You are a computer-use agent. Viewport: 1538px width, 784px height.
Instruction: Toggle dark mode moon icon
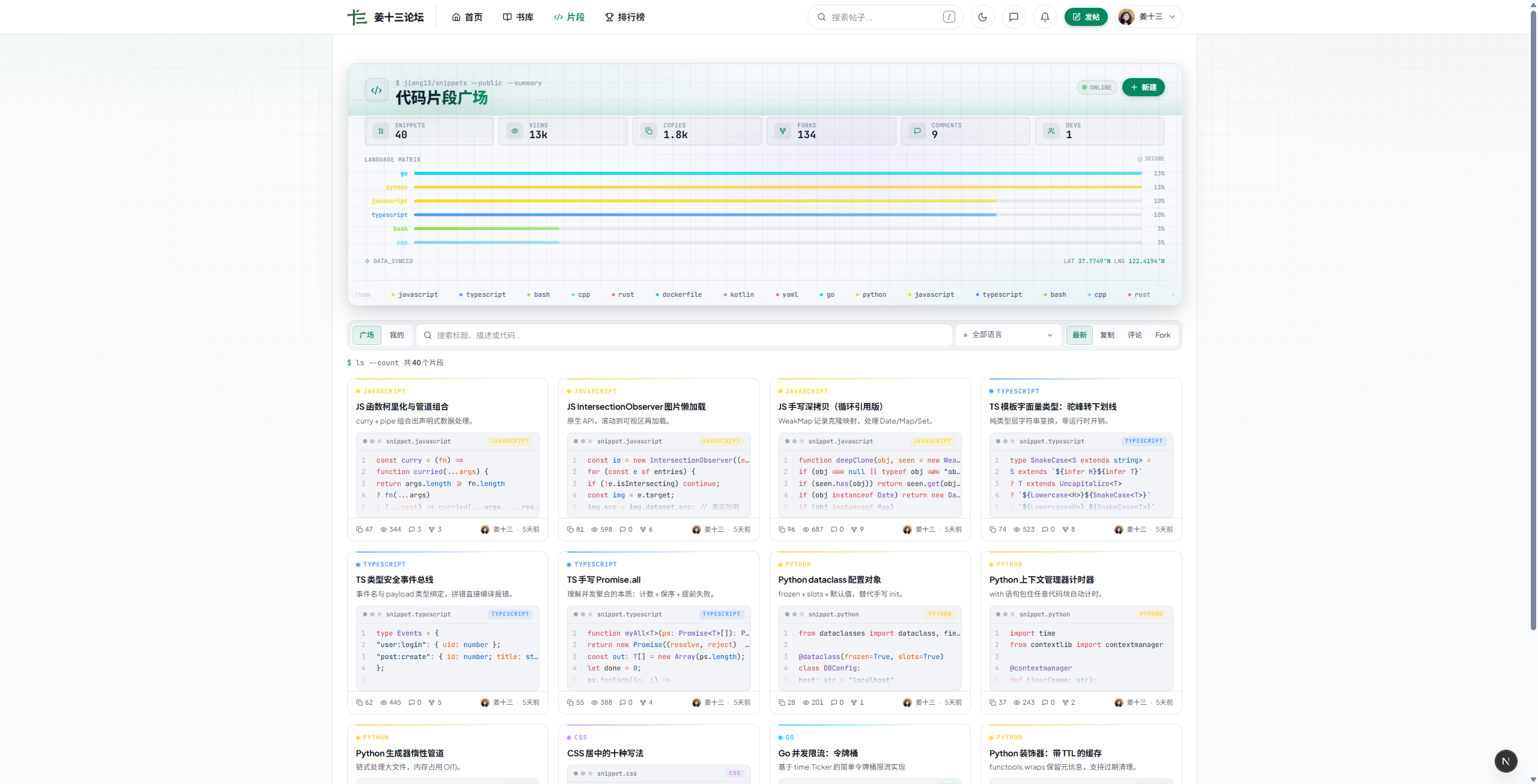pyautogui.click(x=982, y=17)
